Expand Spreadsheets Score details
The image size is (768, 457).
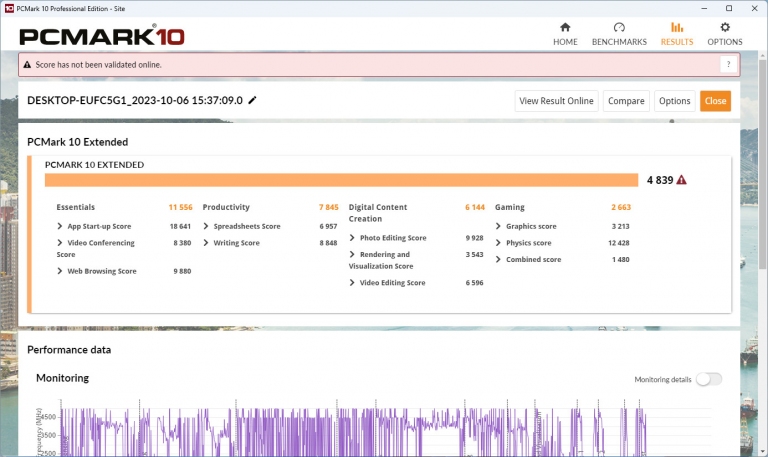pyautogui.click(x=206, y=226)
